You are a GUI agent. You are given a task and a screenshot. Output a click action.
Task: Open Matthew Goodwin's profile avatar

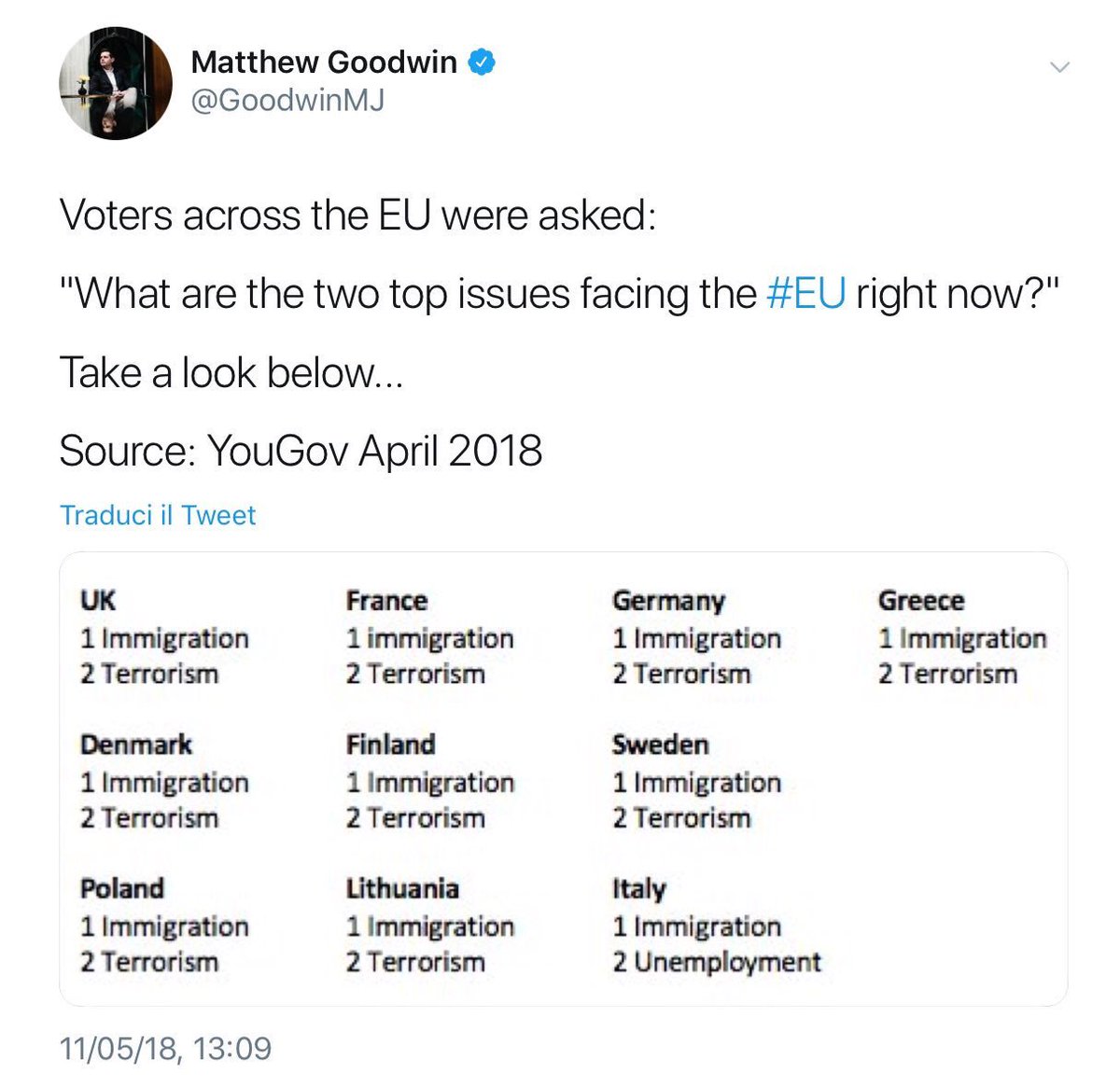[x=116, y=83]
